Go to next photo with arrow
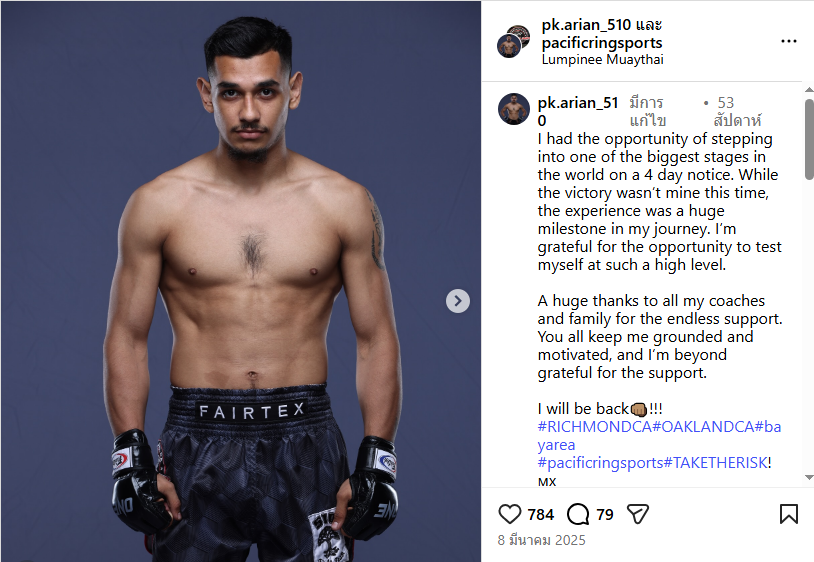This screenshot has height=562, width=814. click(458, 301)
